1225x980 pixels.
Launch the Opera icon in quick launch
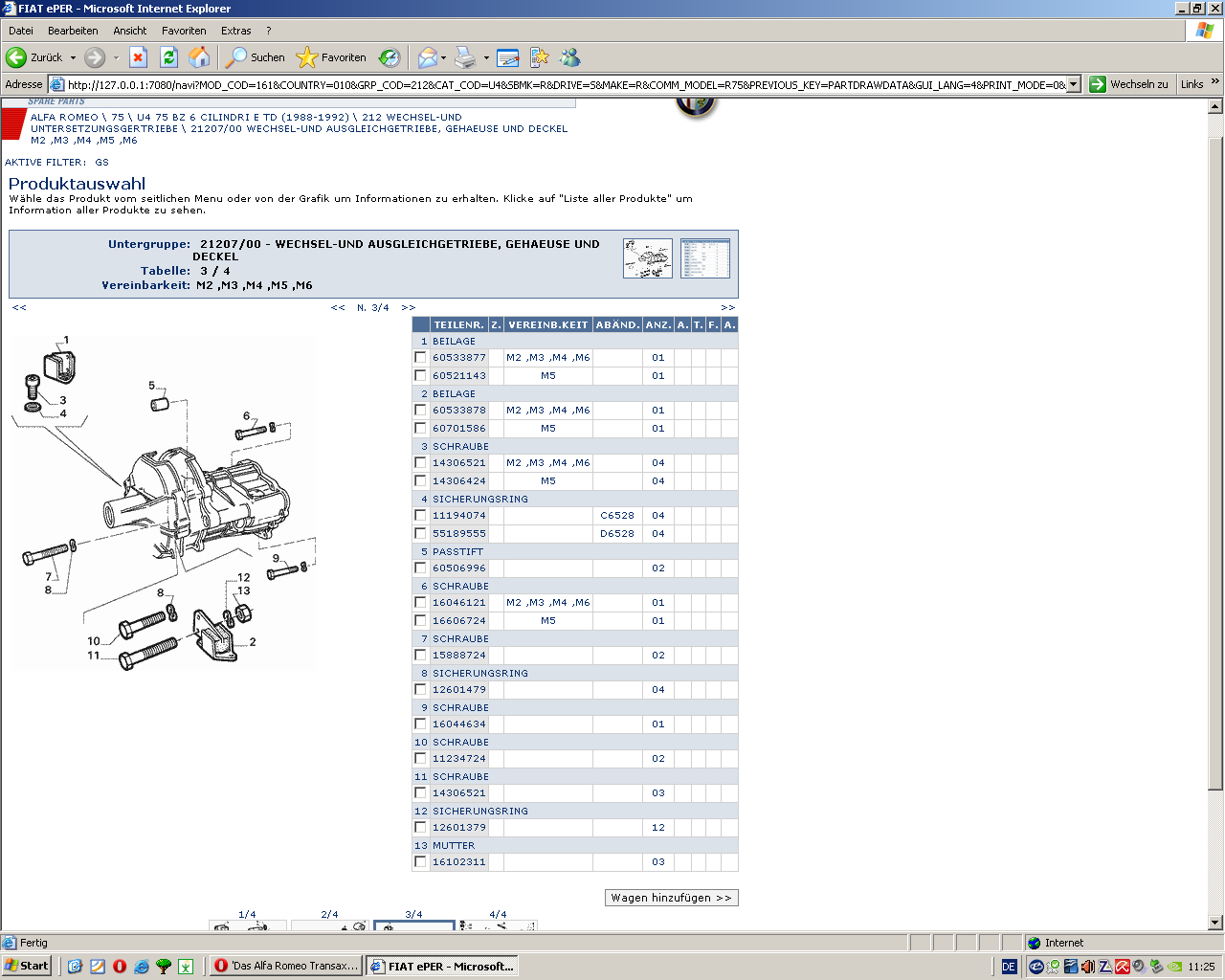click(x=120, y=967)
